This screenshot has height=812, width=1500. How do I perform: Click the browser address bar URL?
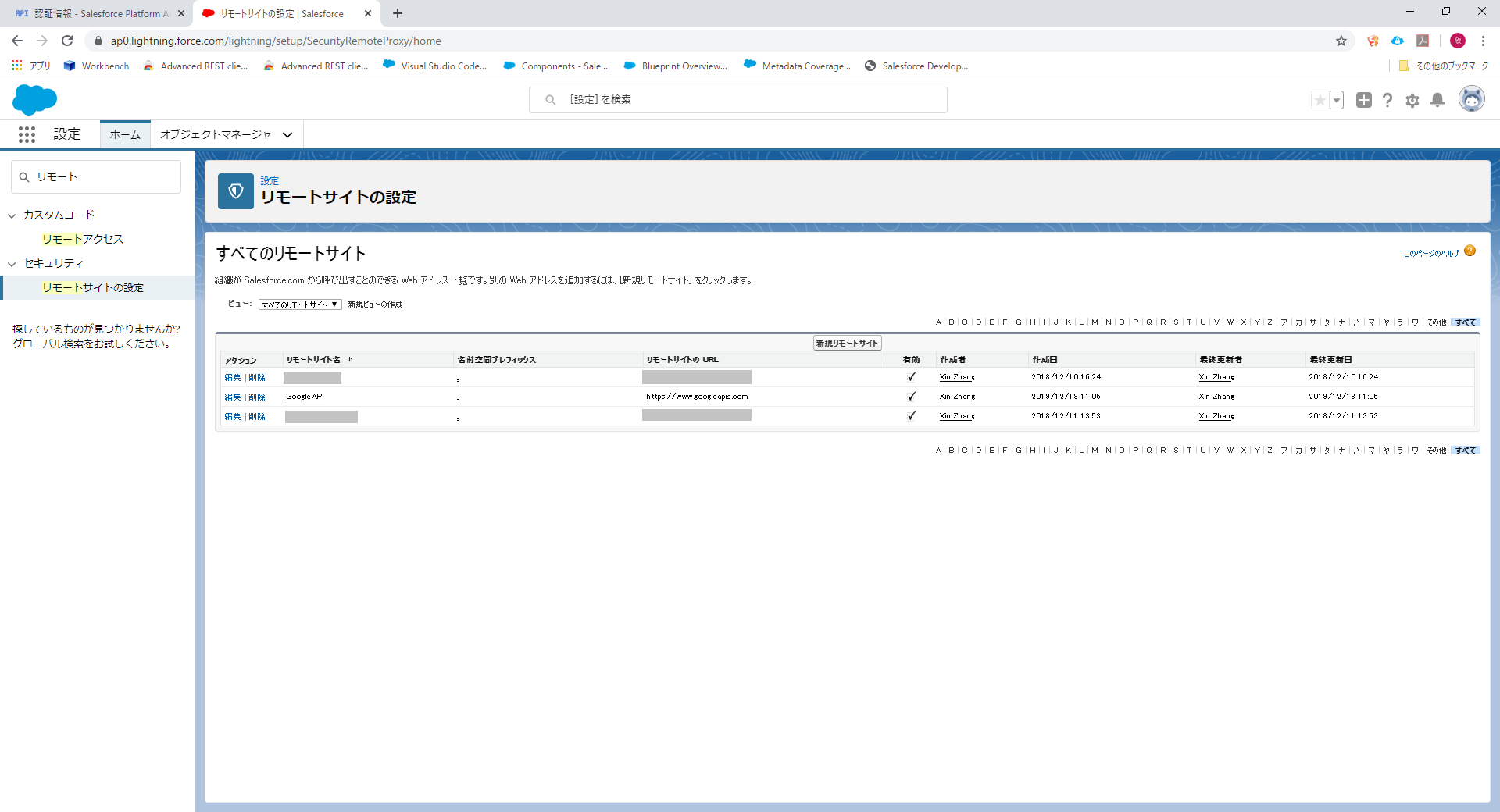276,41
